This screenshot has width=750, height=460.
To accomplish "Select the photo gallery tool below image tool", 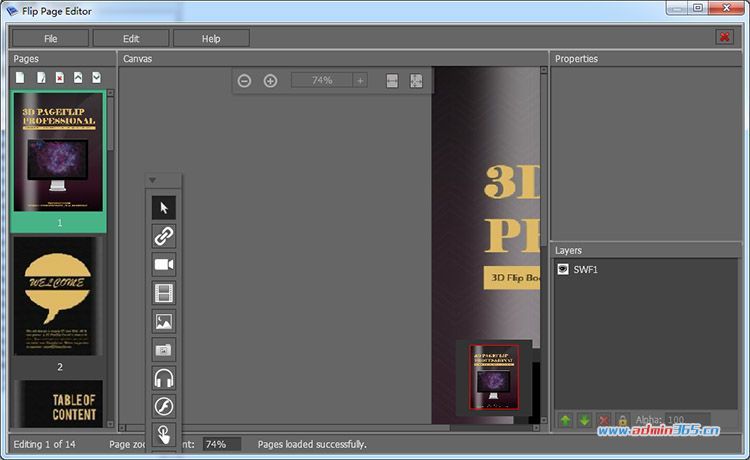I will [164, 350].
